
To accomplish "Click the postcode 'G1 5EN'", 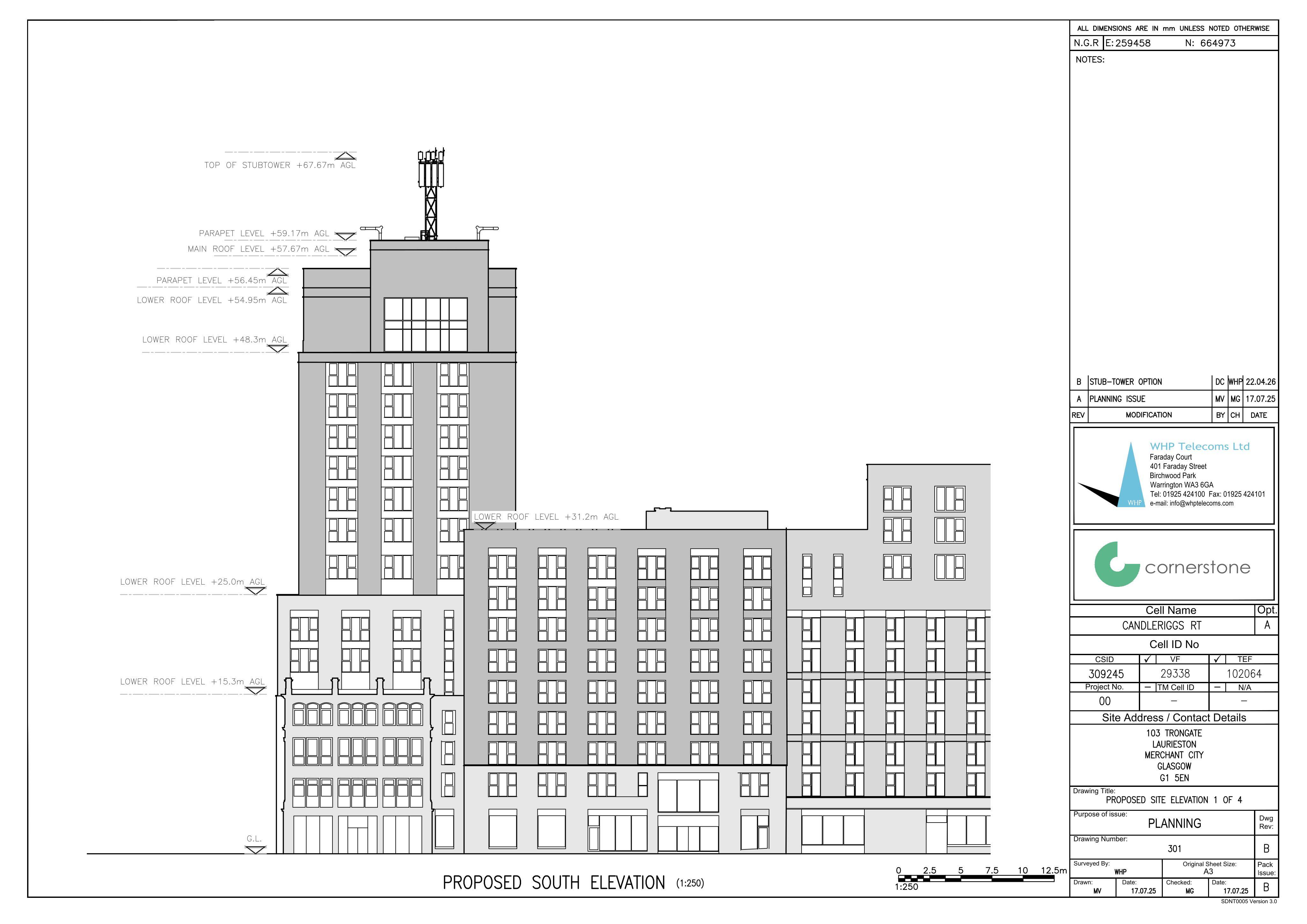I will (1174, 778).
